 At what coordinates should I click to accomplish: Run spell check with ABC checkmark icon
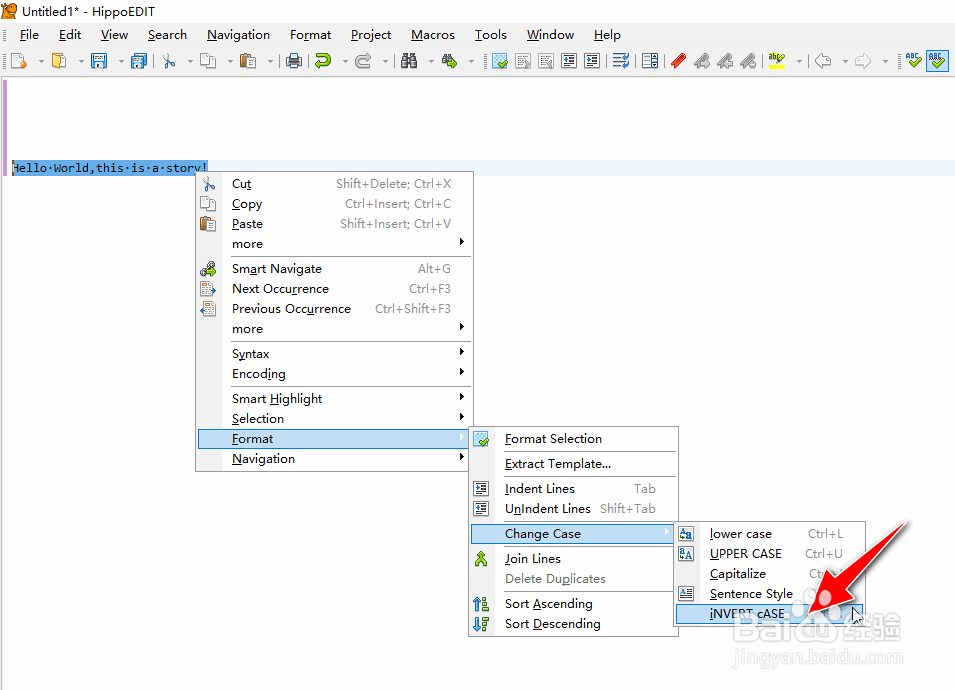pos(914,61)
